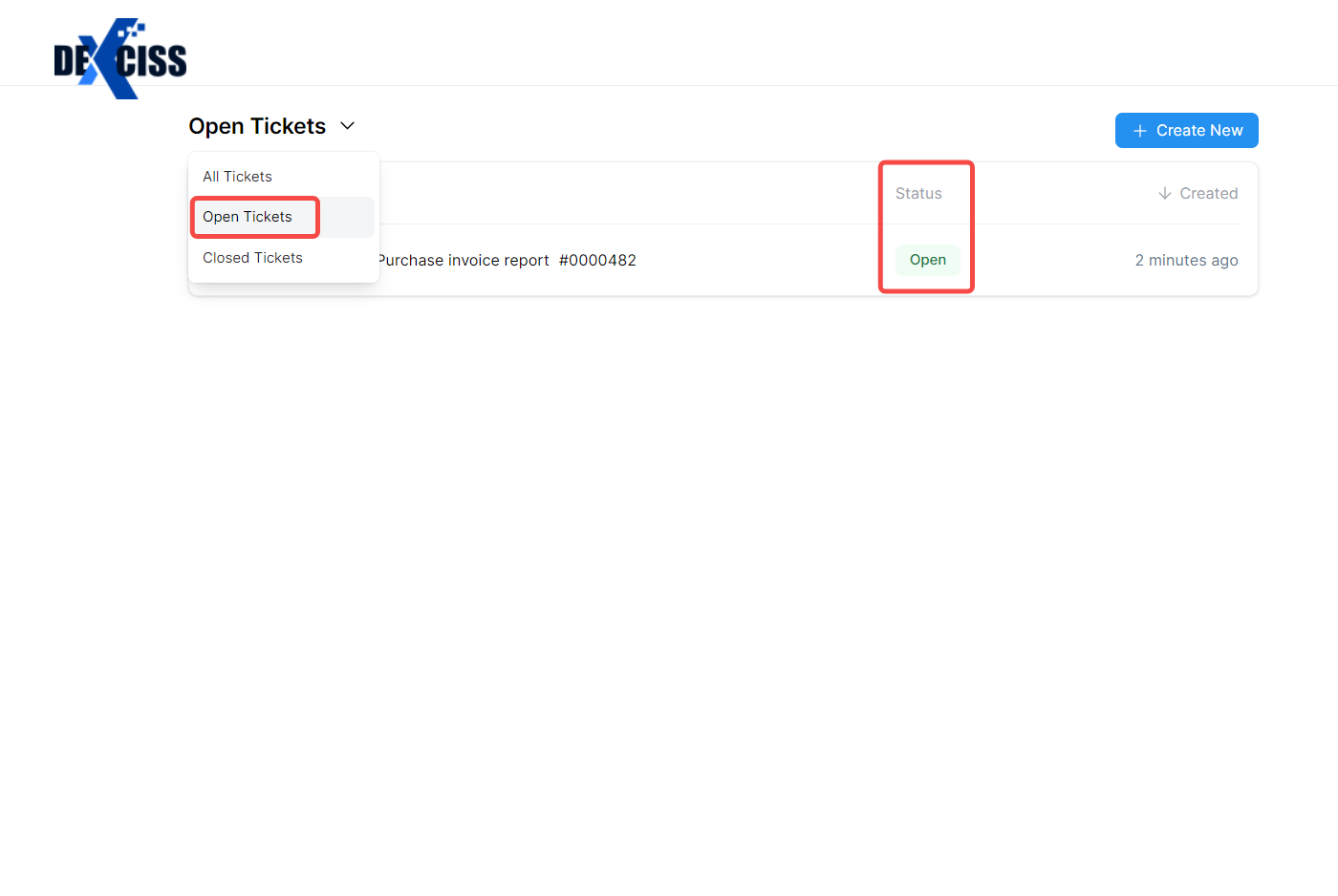Pick Closed Tickets from the filter menu

pyautogui.click(x=252, y=258)
